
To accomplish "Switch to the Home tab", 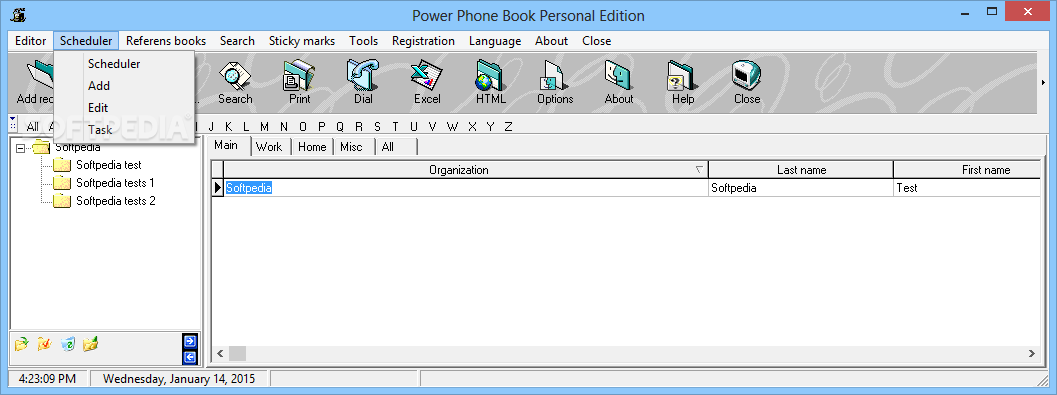I will click(x=312, y=147).
